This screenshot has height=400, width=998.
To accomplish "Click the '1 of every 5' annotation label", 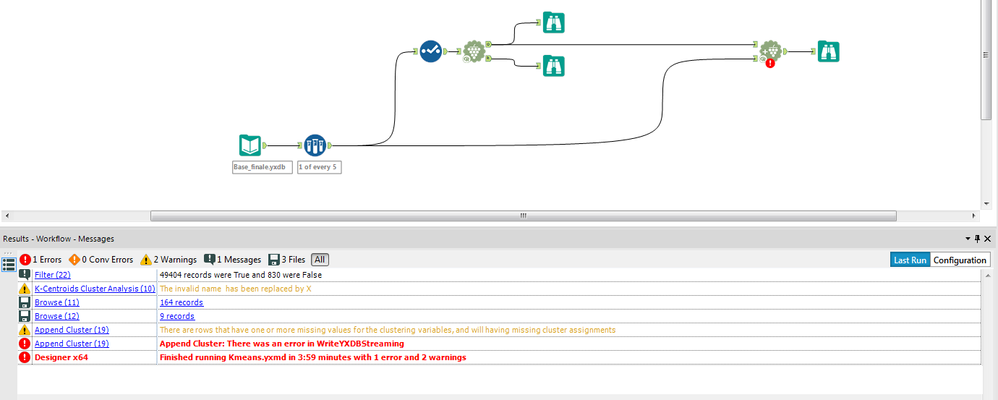I will tap(320, 168).
